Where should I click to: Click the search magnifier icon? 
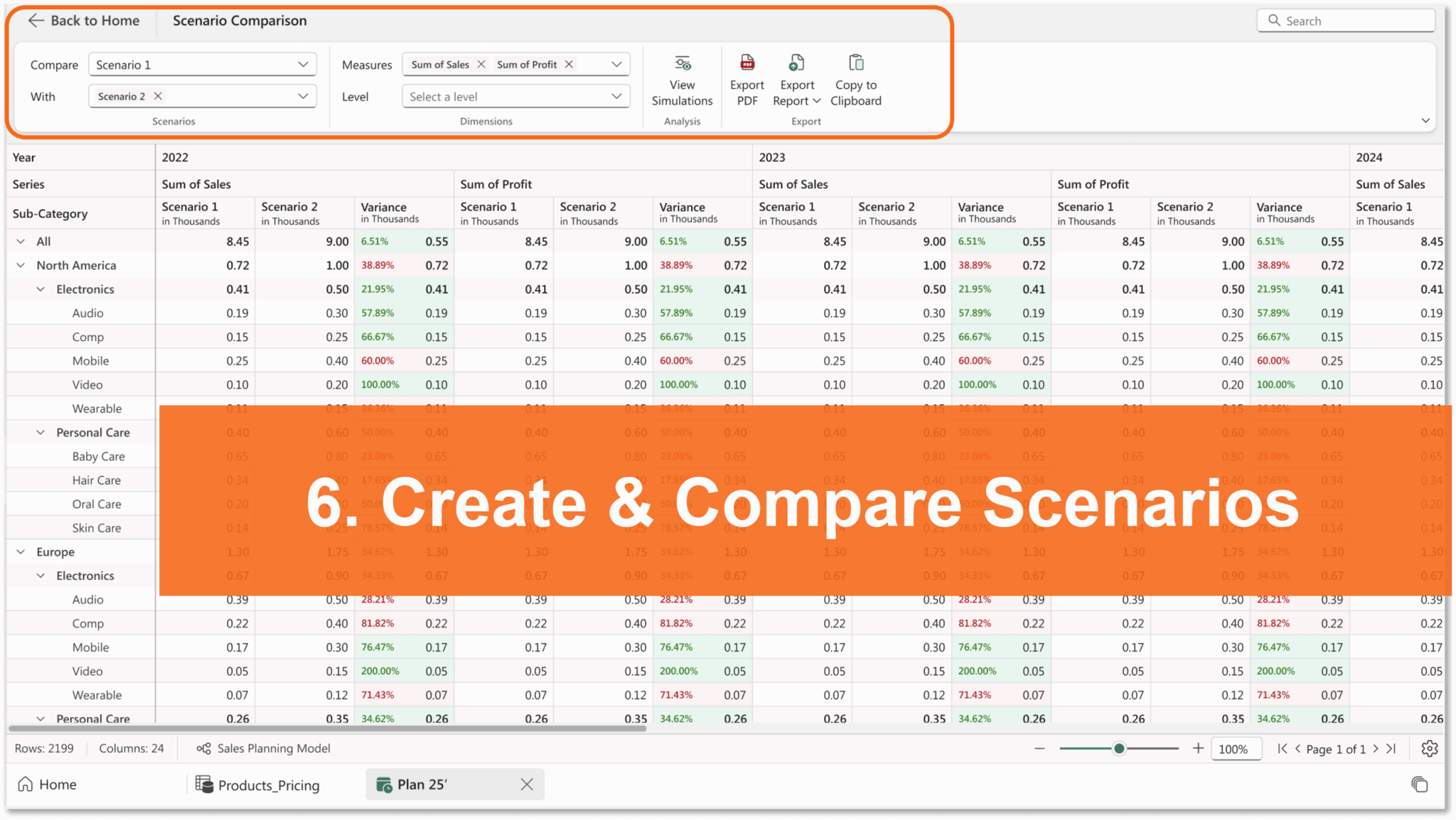click(x=1275, y=20)
